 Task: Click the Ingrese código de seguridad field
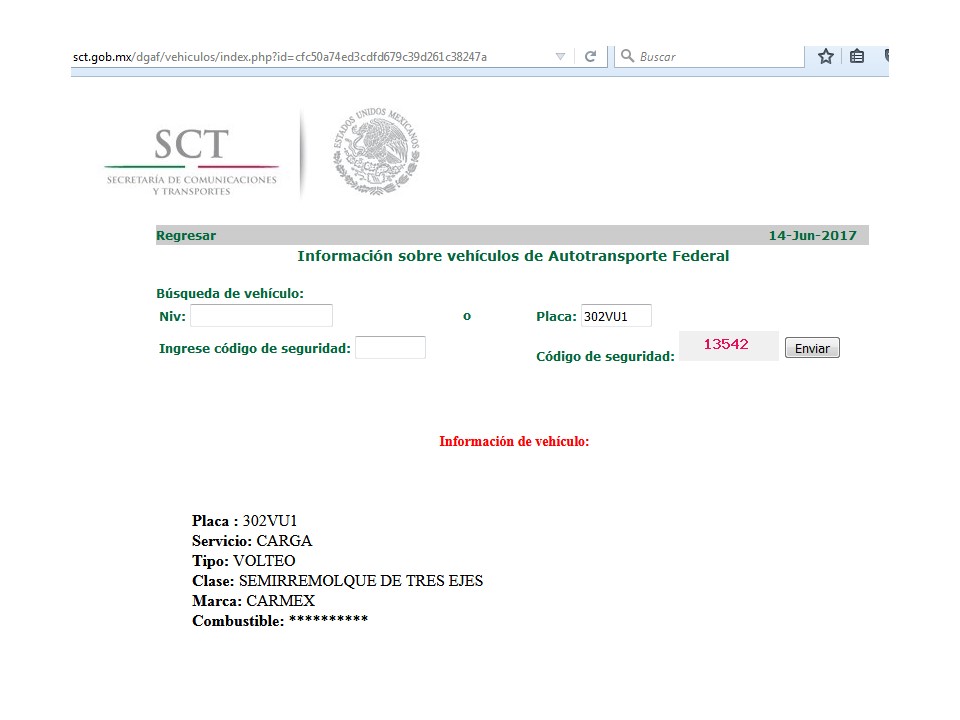pos(390,348)
